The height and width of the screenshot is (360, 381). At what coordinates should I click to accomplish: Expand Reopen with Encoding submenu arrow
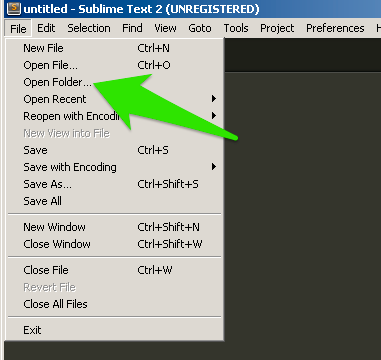point(214,116)
